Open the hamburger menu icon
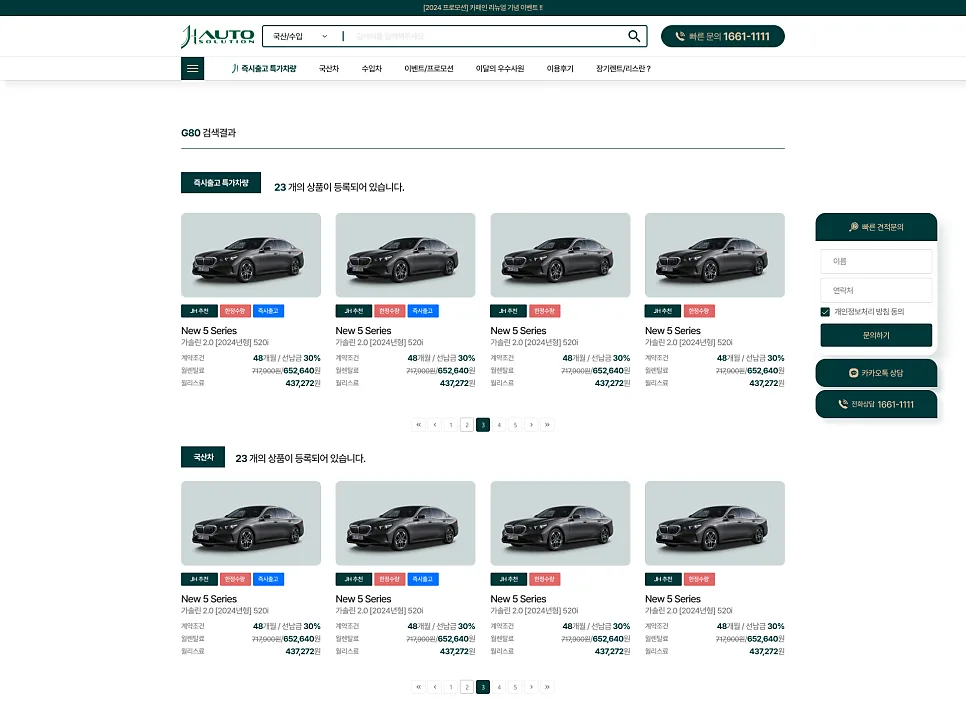966x705 pixels. [x=192, y=68]
